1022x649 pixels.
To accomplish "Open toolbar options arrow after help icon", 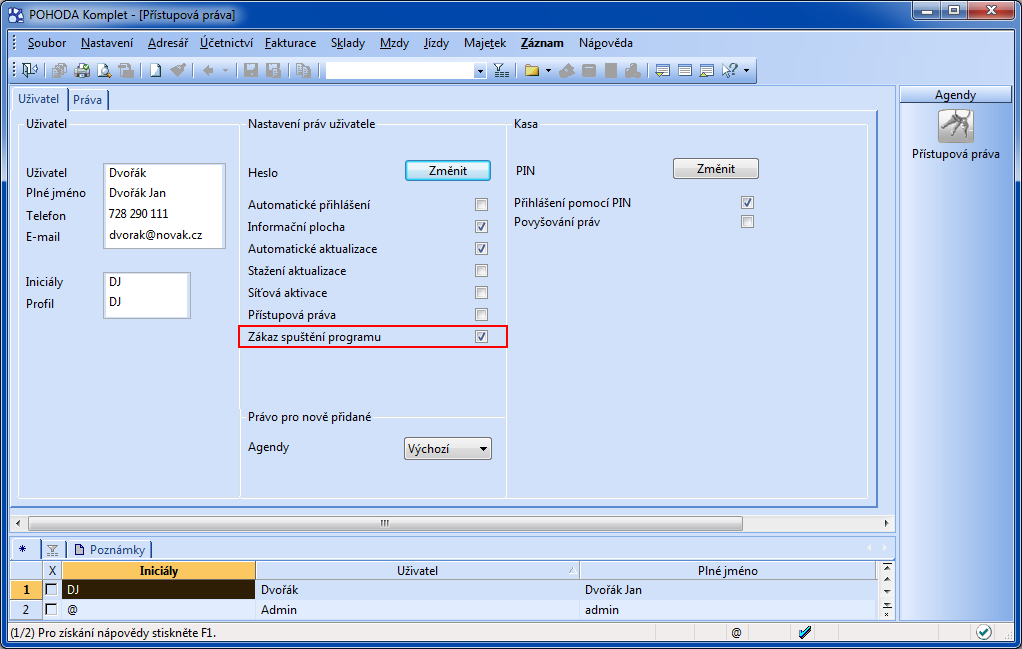I will (746, 70).
